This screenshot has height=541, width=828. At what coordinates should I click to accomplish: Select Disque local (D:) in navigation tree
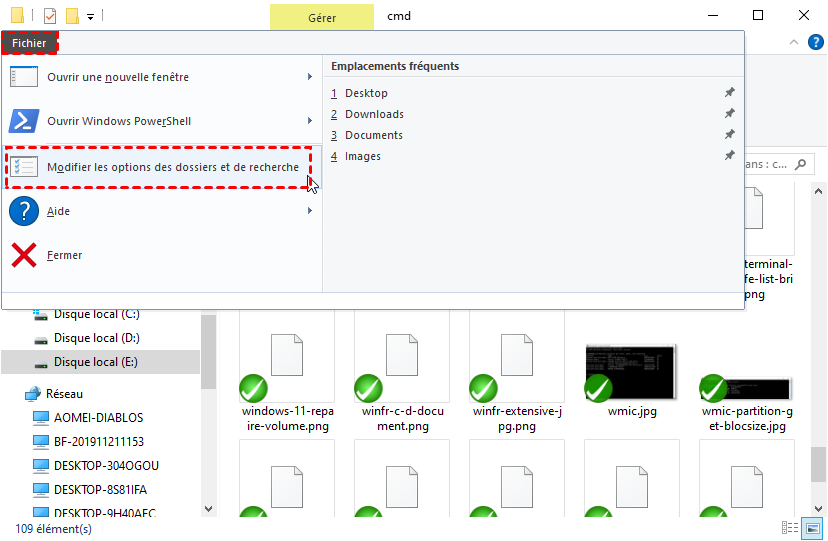96,338
